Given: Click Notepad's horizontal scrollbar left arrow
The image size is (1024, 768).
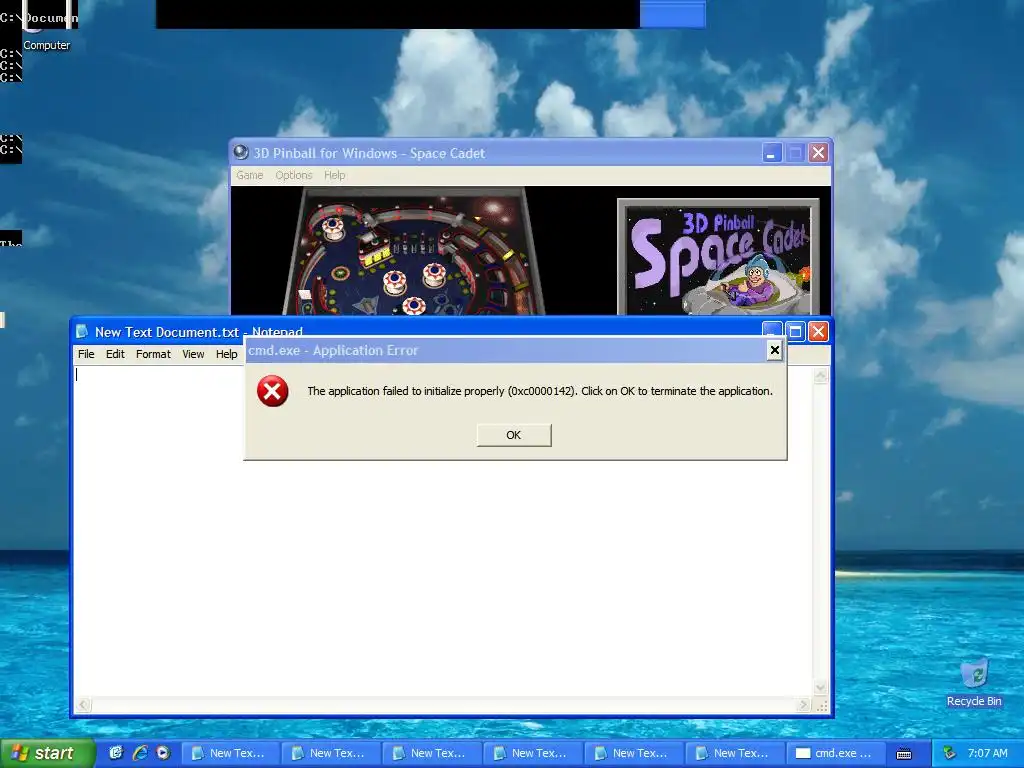Looking at the screenshot, I should click(83, 705).
